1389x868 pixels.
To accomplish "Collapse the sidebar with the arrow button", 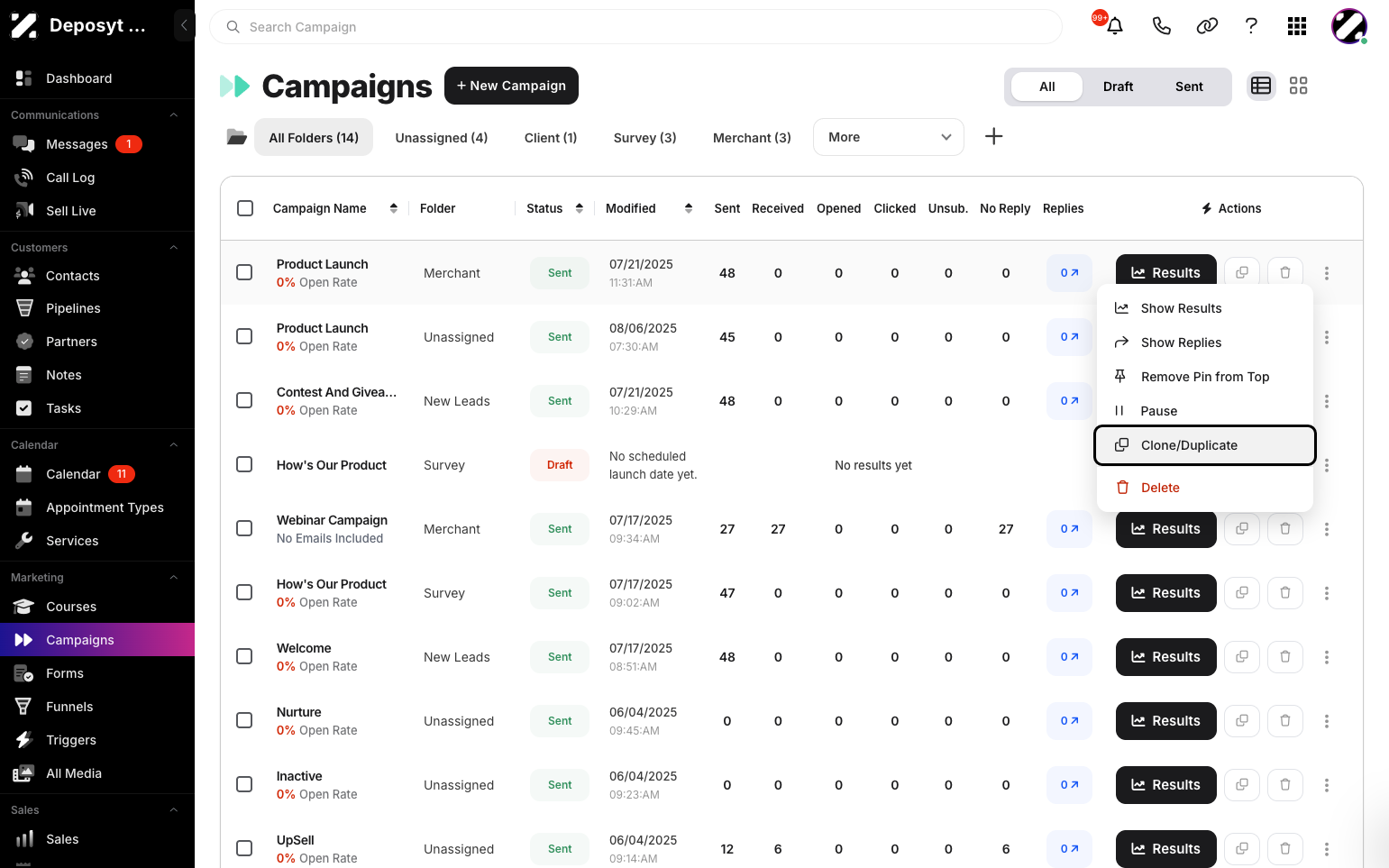I will 184,25.
